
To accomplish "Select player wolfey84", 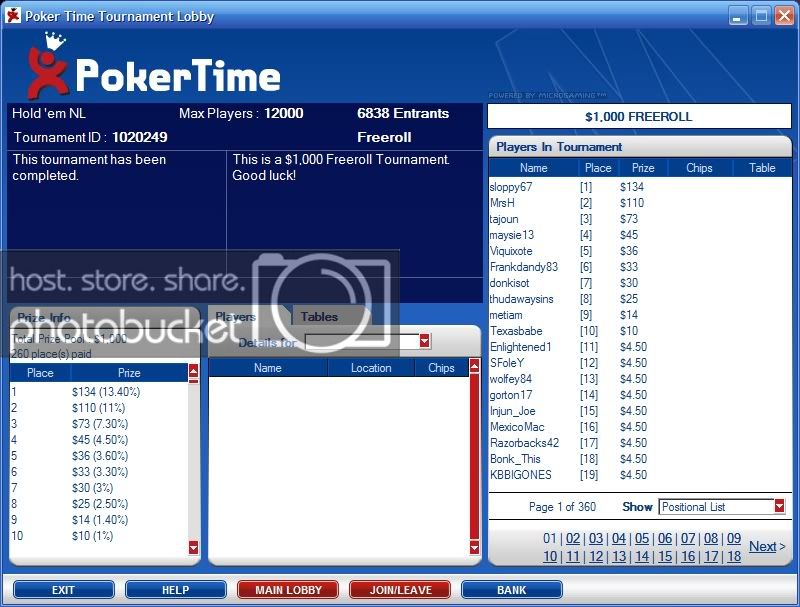I will (511, 379).
